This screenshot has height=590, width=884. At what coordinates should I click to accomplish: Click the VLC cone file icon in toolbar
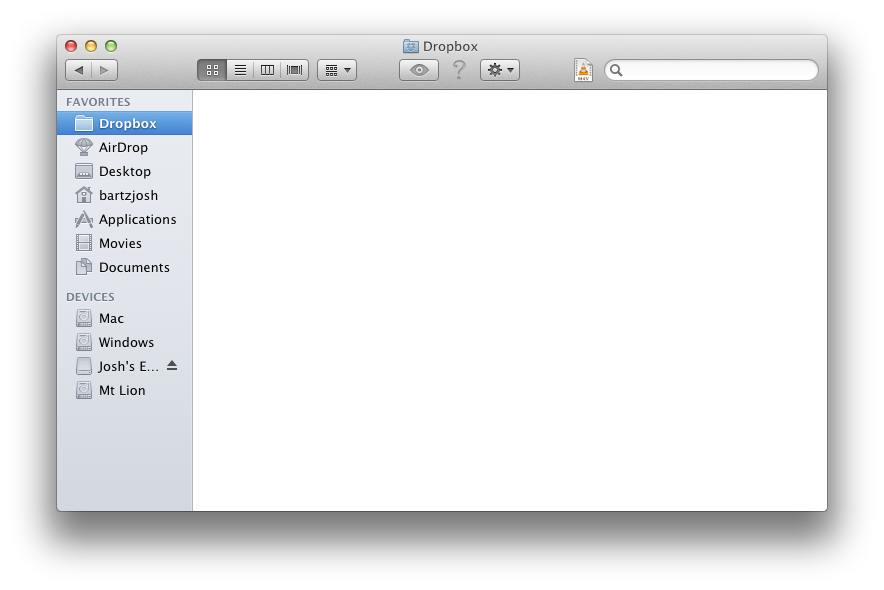584,70
